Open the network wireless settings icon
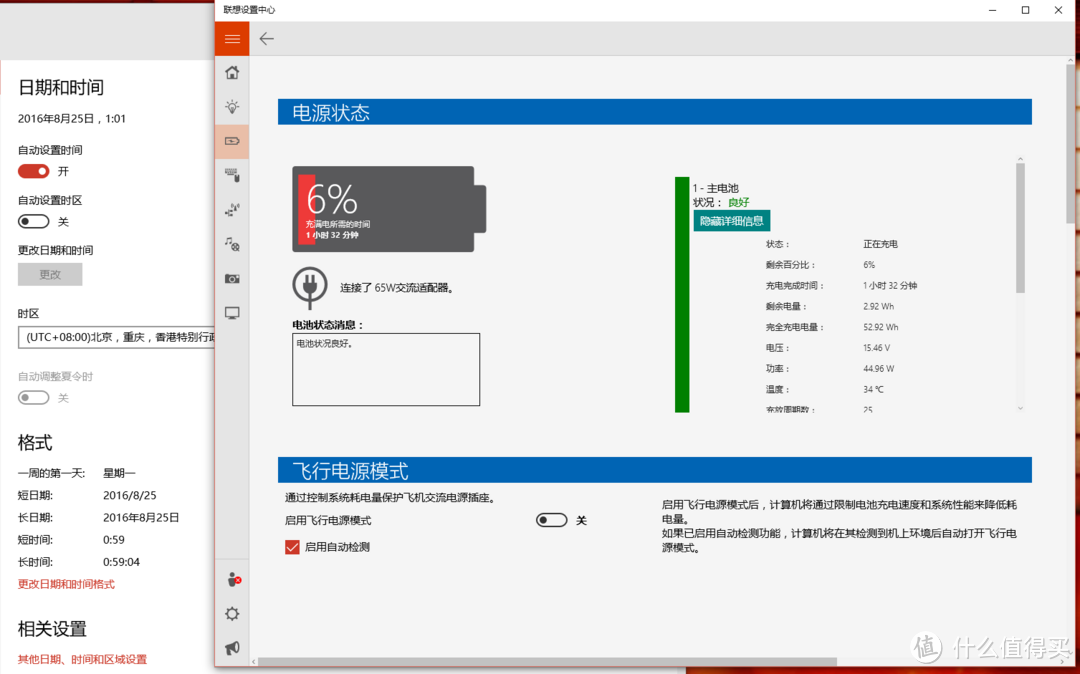Screen dimensions: 1080x674 click(232, 210)
